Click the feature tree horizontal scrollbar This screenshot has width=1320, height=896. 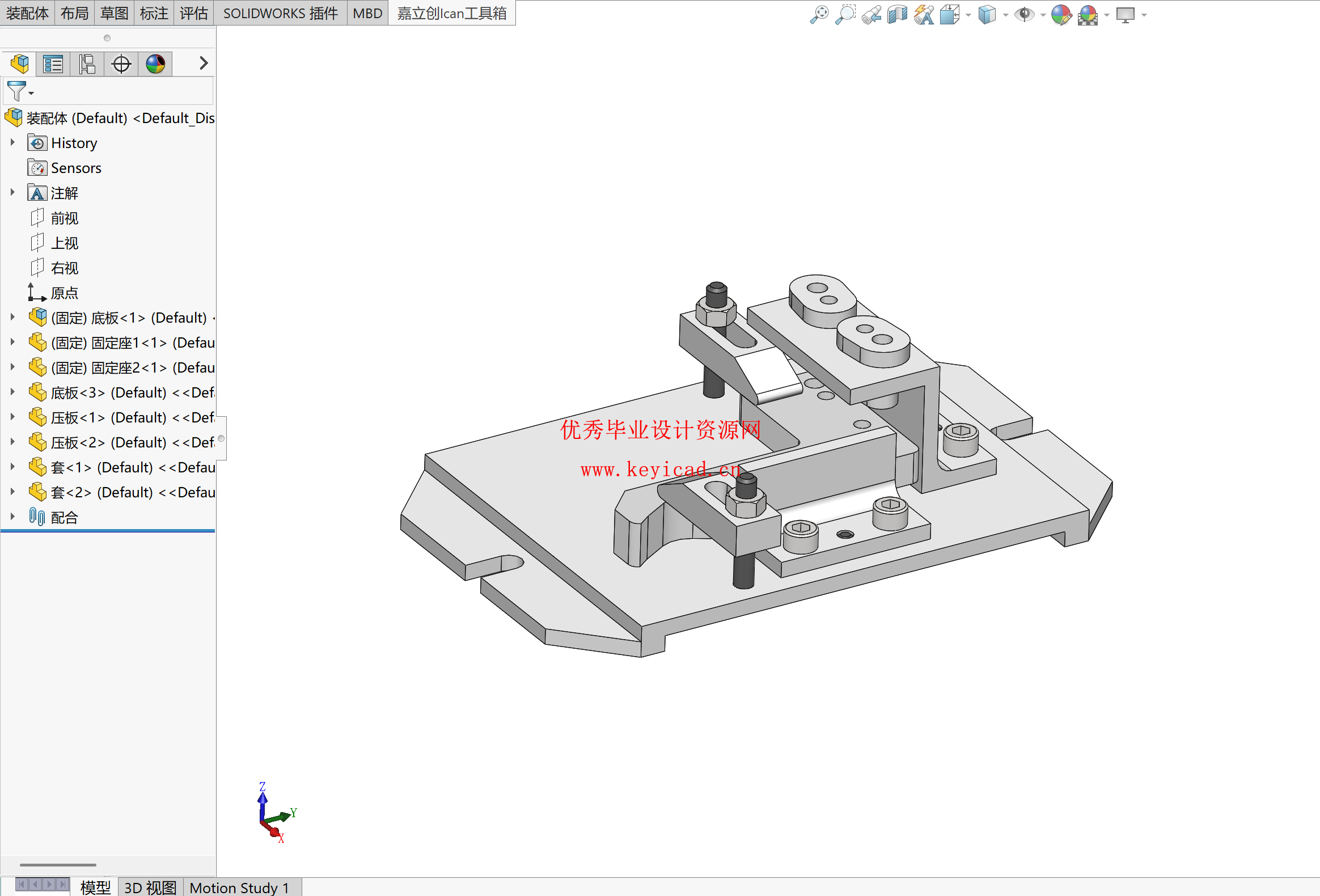click(58, 865)
